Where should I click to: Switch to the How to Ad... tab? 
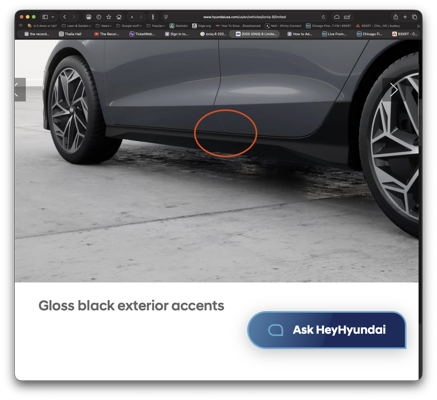coord(300,34)
